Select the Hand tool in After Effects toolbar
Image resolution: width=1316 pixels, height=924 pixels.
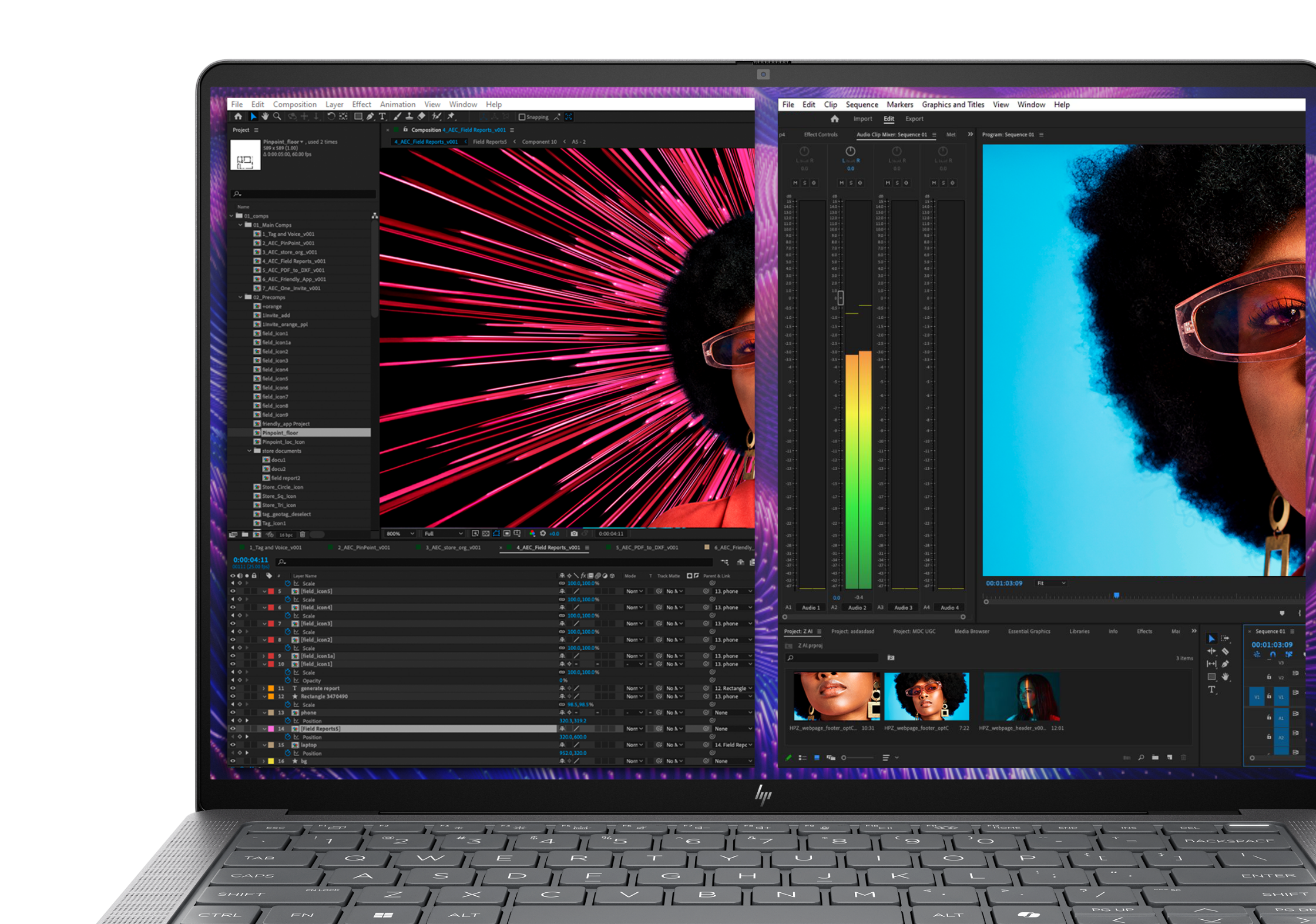pyautogui.click(x=266, y=117)
